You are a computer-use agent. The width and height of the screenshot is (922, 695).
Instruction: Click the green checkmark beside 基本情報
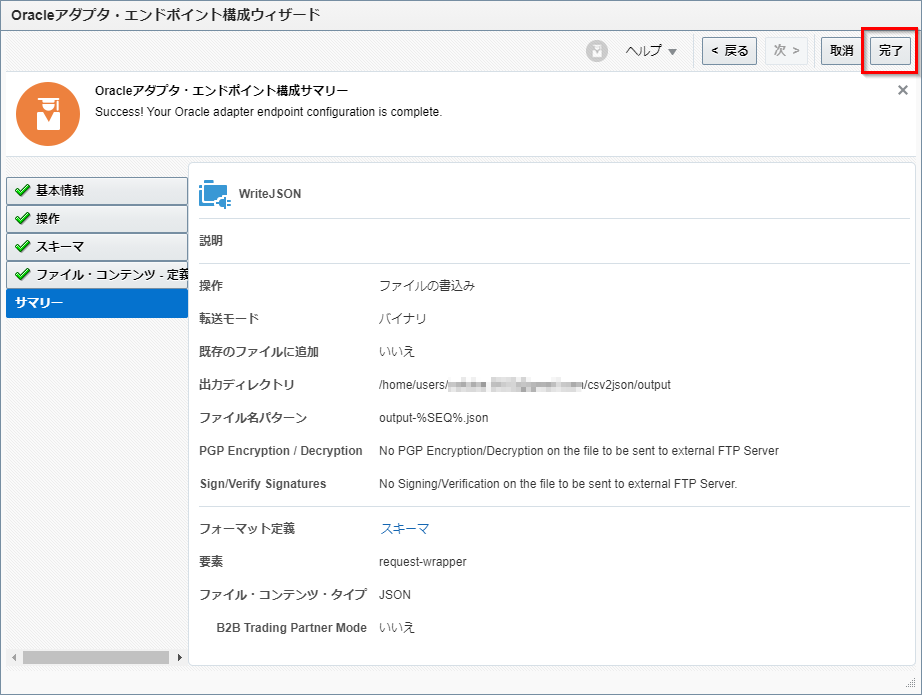tap(22, 190)
